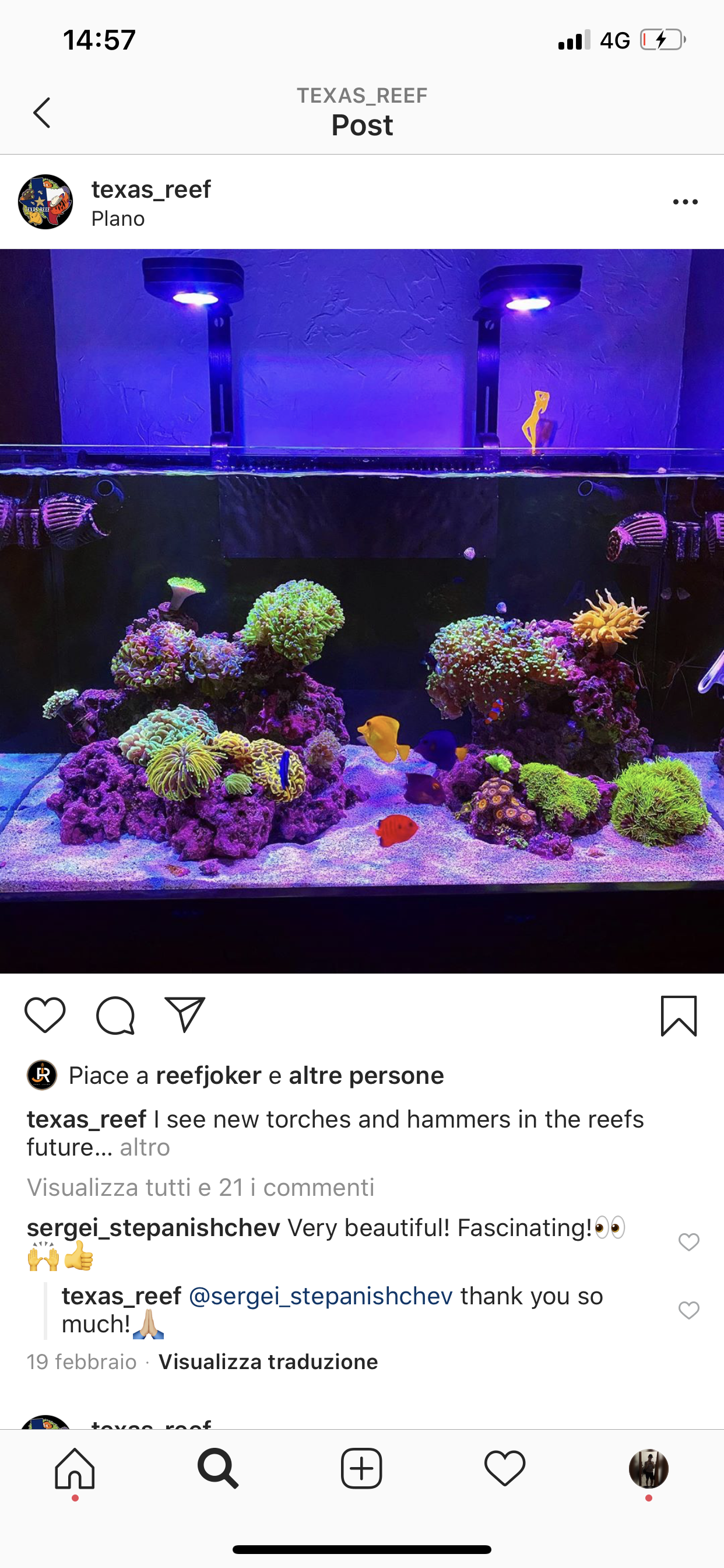The width and height of the screenshot is (724, 1568).
Task: Open own profile avatar tab
Action: 649,1469
